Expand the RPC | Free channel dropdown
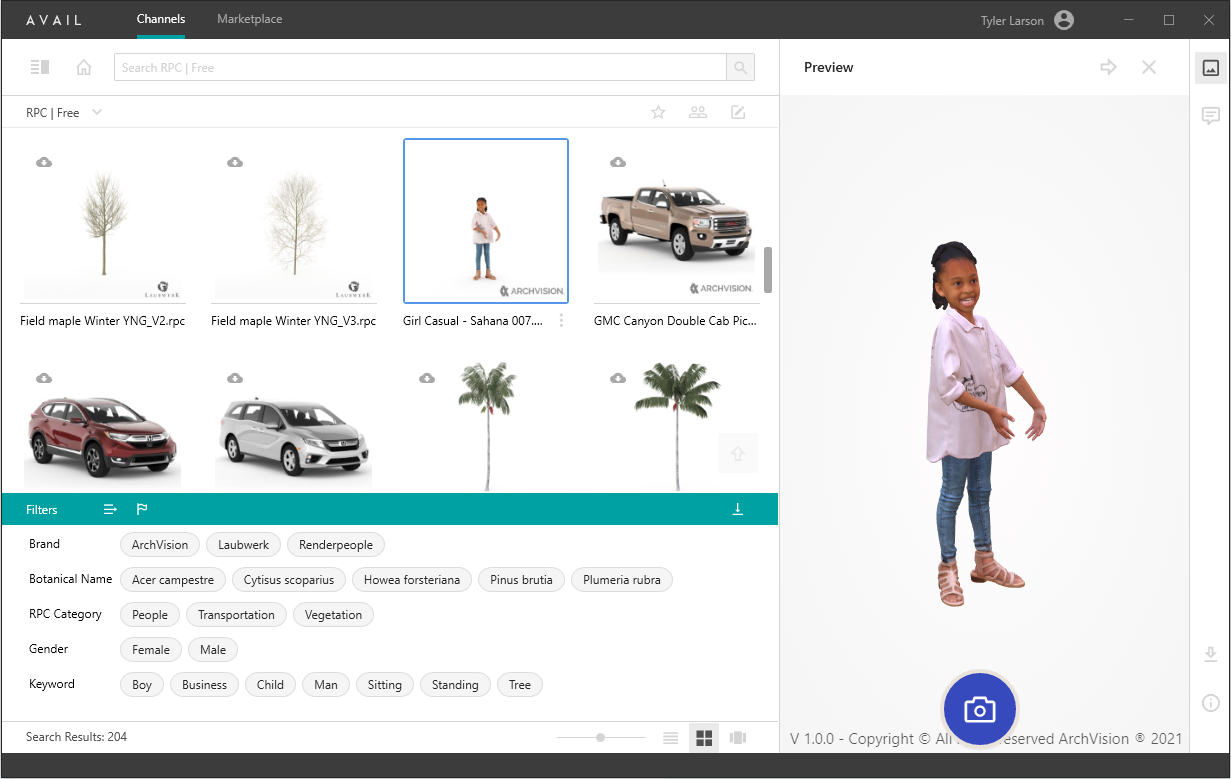 [97, 112]
